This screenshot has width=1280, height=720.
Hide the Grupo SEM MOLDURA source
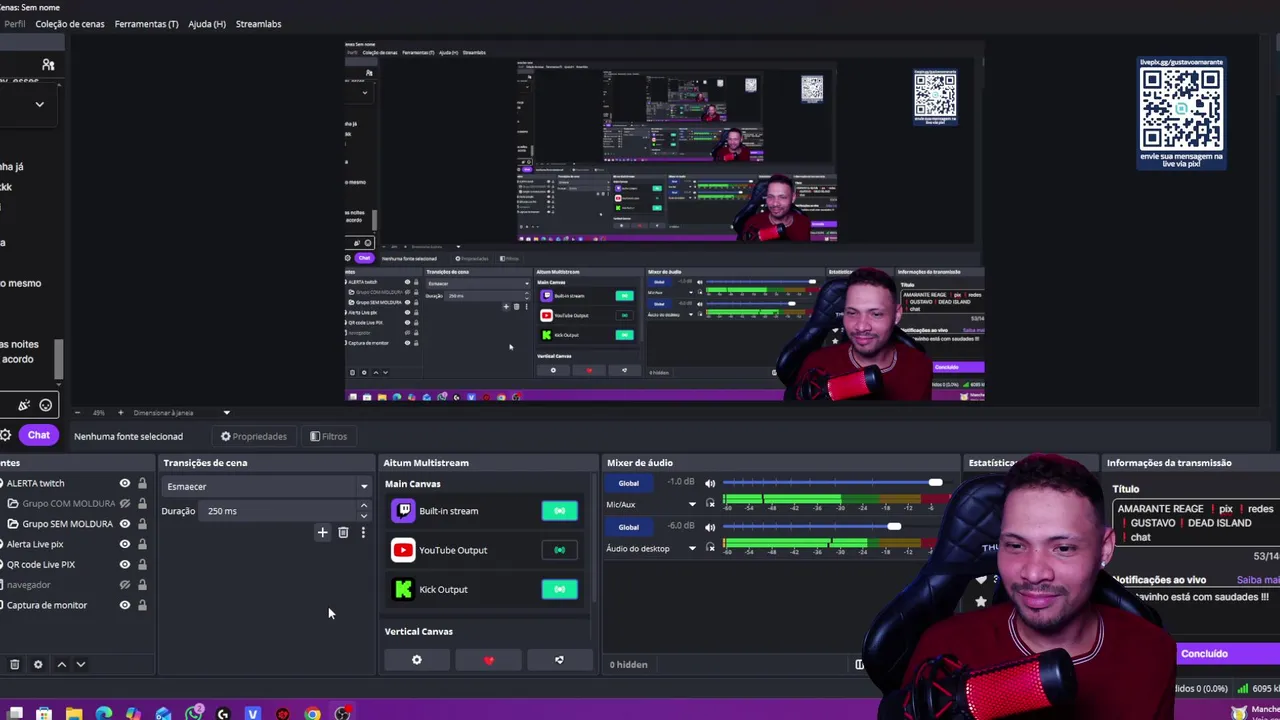click(x=125, y=524)
